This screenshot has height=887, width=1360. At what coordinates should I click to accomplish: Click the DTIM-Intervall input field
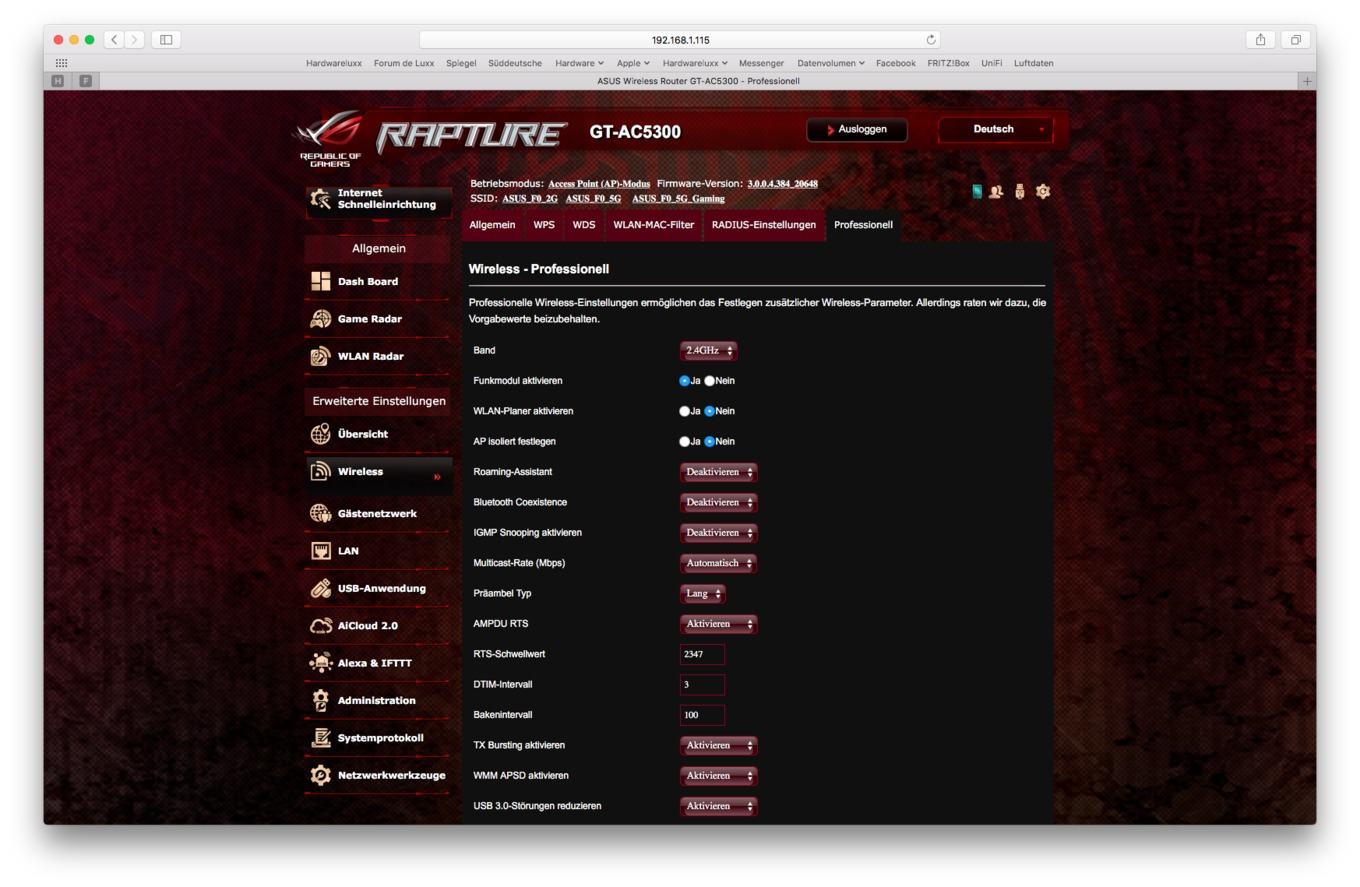(702, 685)
